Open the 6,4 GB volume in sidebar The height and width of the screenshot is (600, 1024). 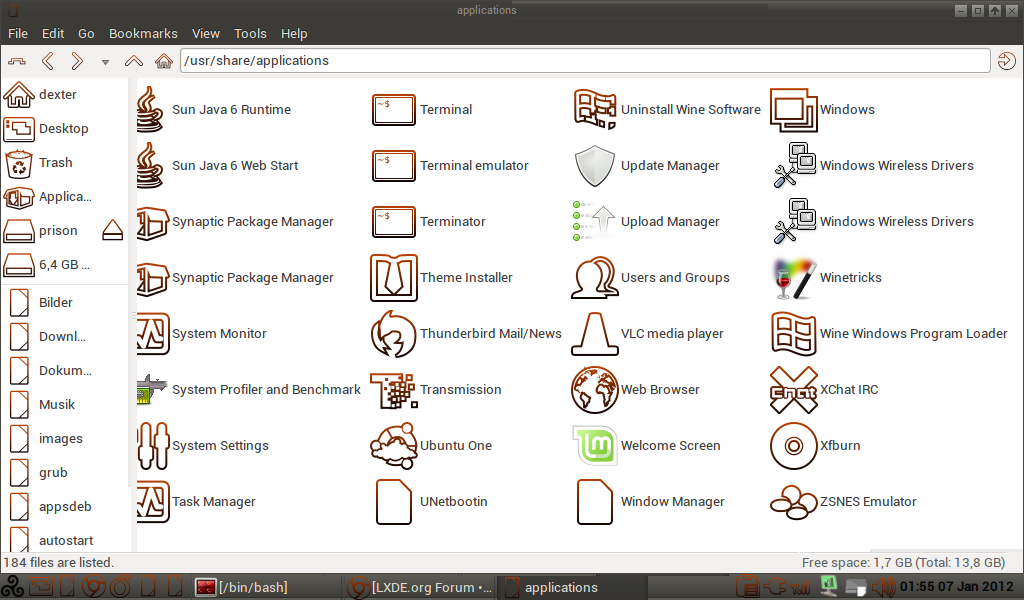pos(65,264)
